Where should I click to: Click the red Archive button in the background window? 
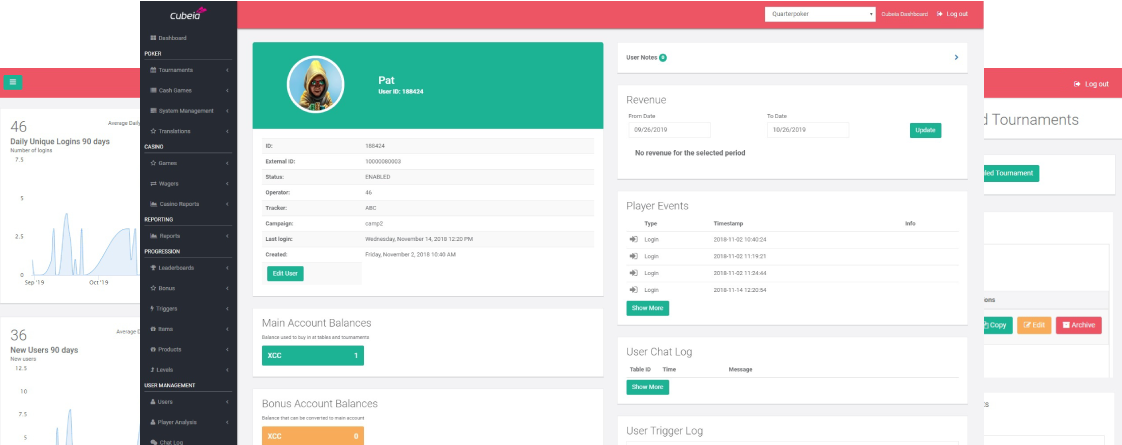point(1078,325)
